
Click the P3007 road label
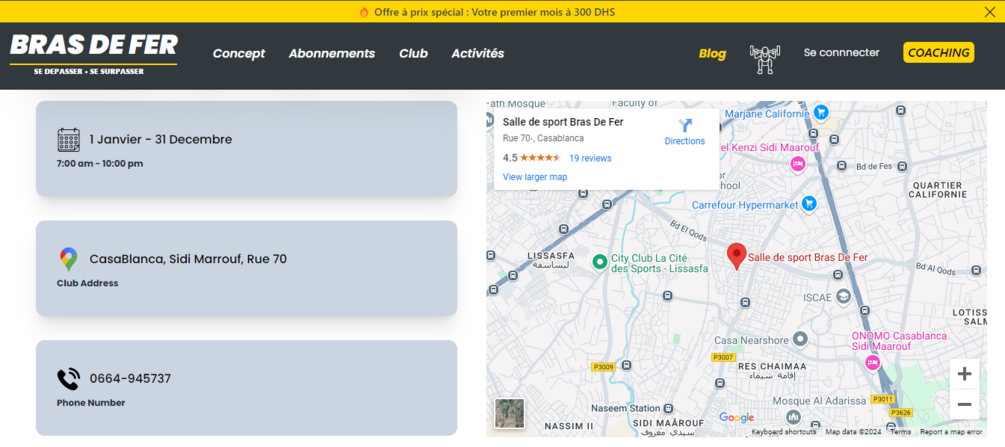[724, 357]
